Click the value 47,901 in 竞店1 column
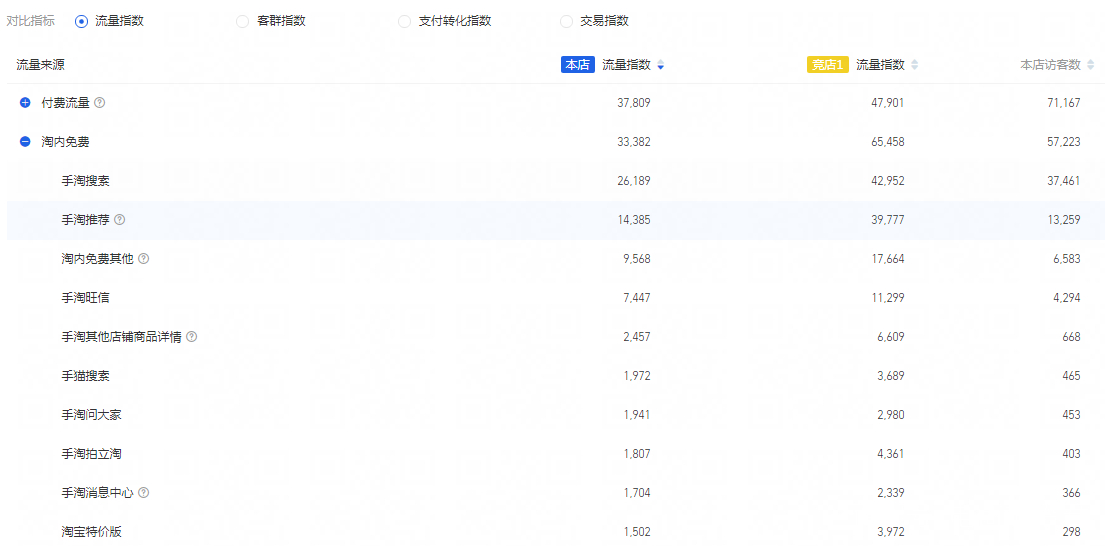The width and height of the screenshot is (1105, 546). coord(888,103)
